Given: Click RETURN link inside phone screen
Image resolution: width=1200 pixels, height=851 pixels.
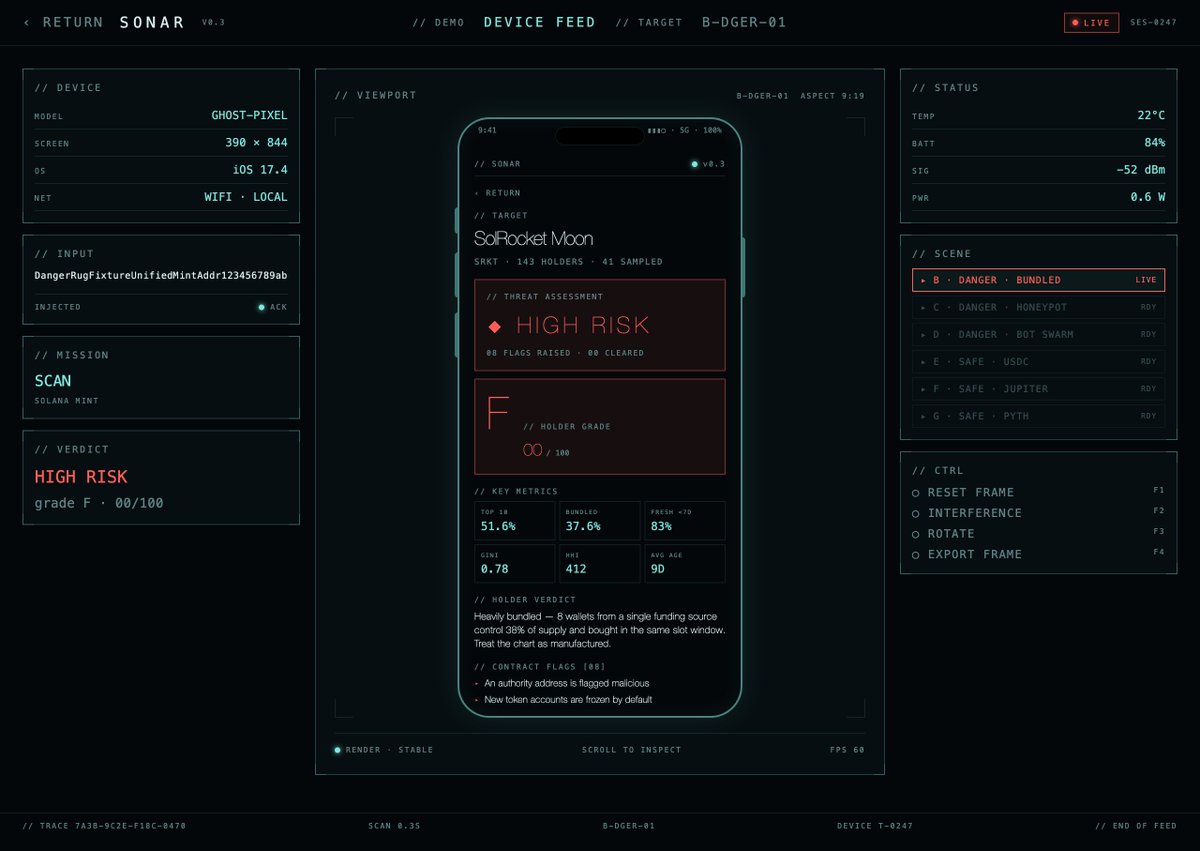Looking at the screenshot, I should (497, 193).
